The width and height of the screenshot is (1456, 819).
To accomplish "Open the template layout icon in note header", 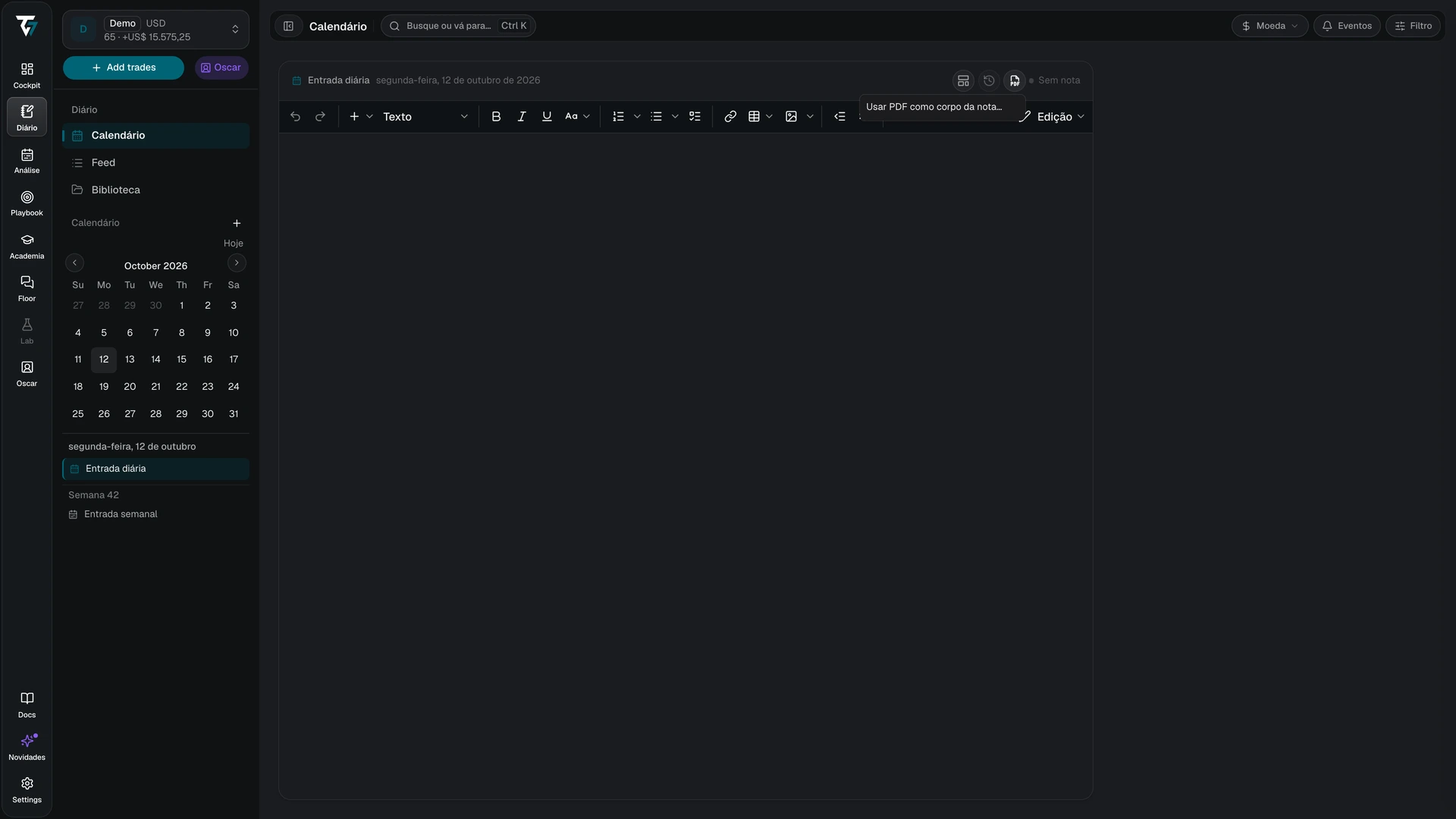I will (x=963, y=80).
